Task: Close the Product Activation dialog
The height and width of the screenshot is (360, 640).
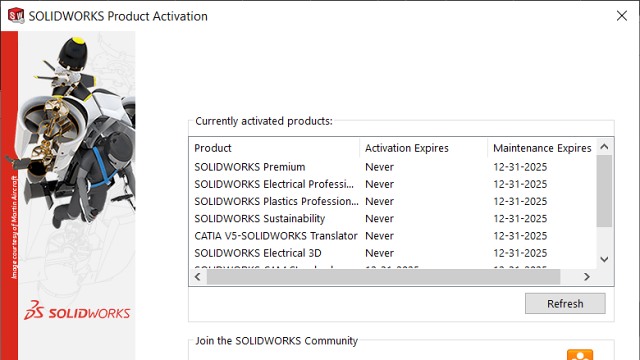Action: pos(622,16)
